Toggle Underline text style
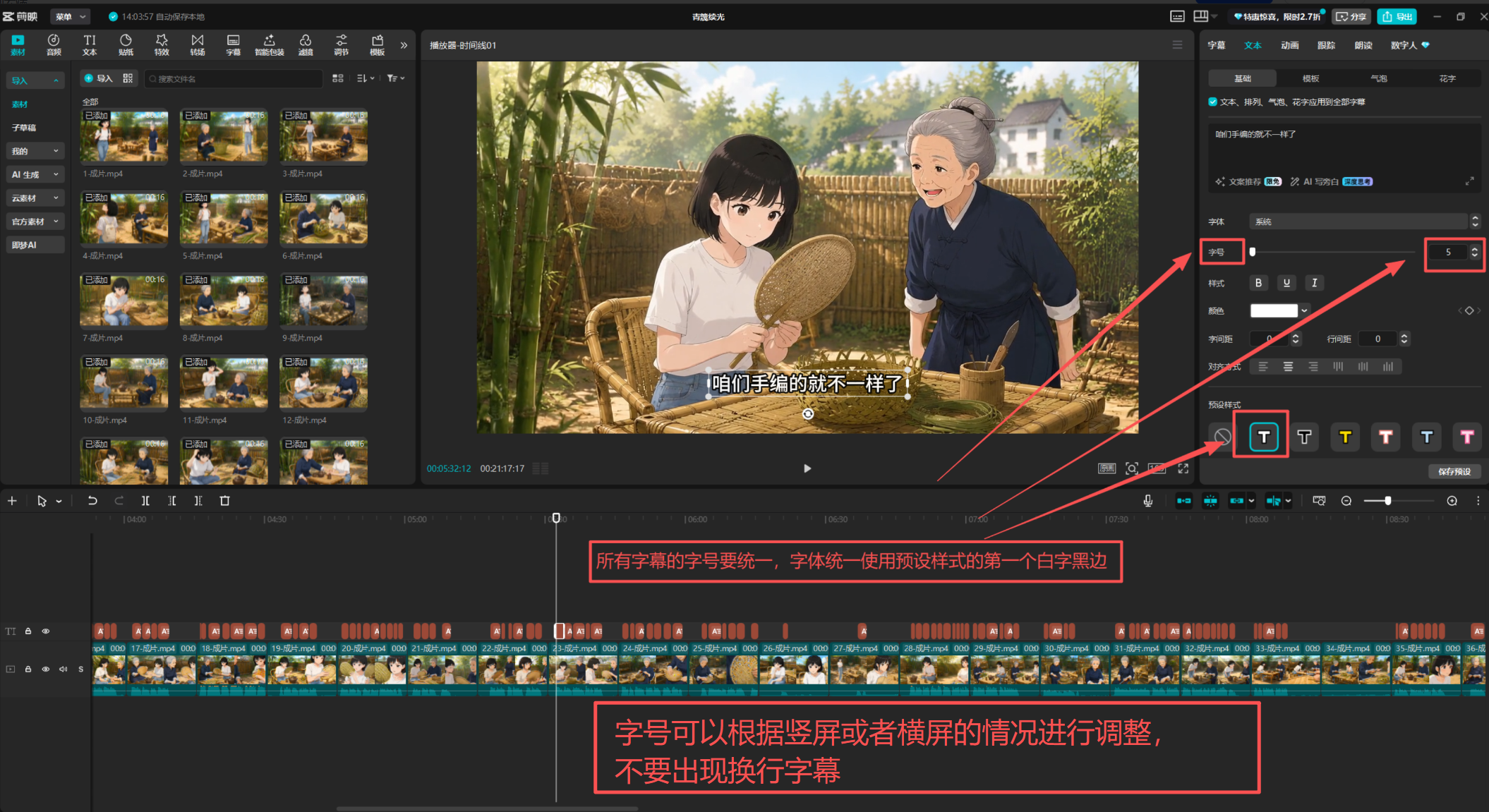This screenshot has width=1489, height=812. tap(1286, 283)
